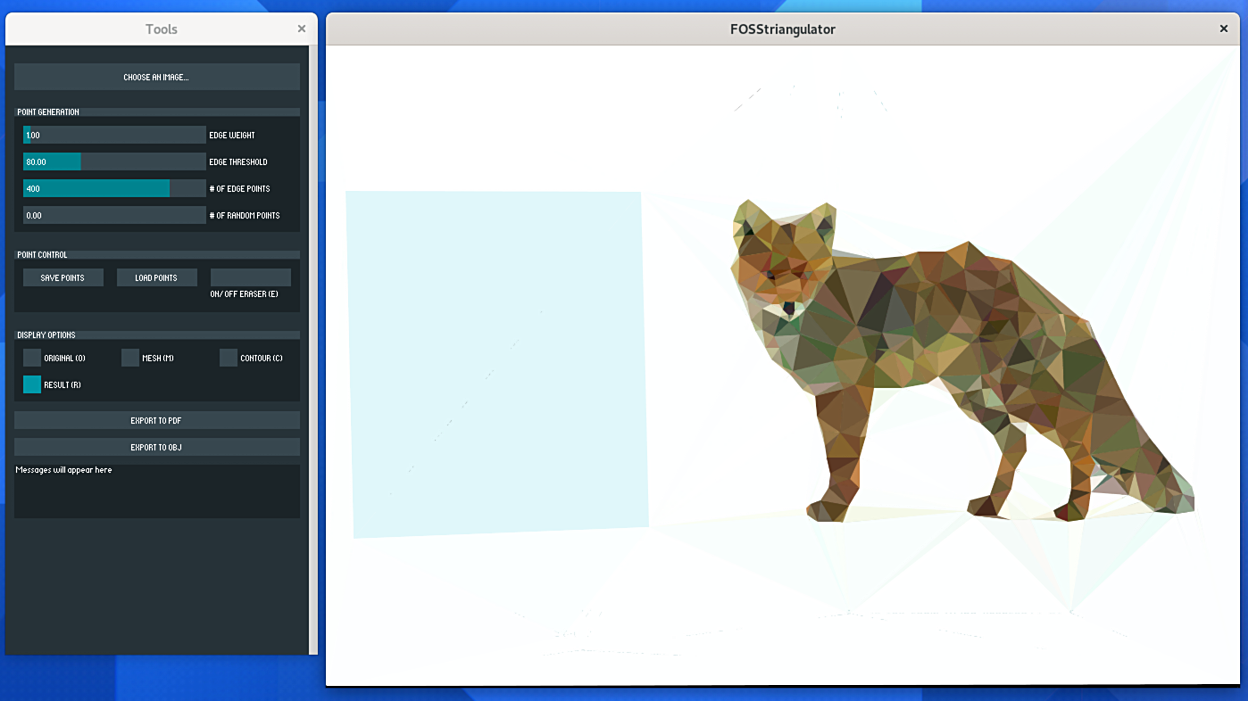
Task: Set the Edge Threshold slider by clicking it
Action: coord(114,162)
